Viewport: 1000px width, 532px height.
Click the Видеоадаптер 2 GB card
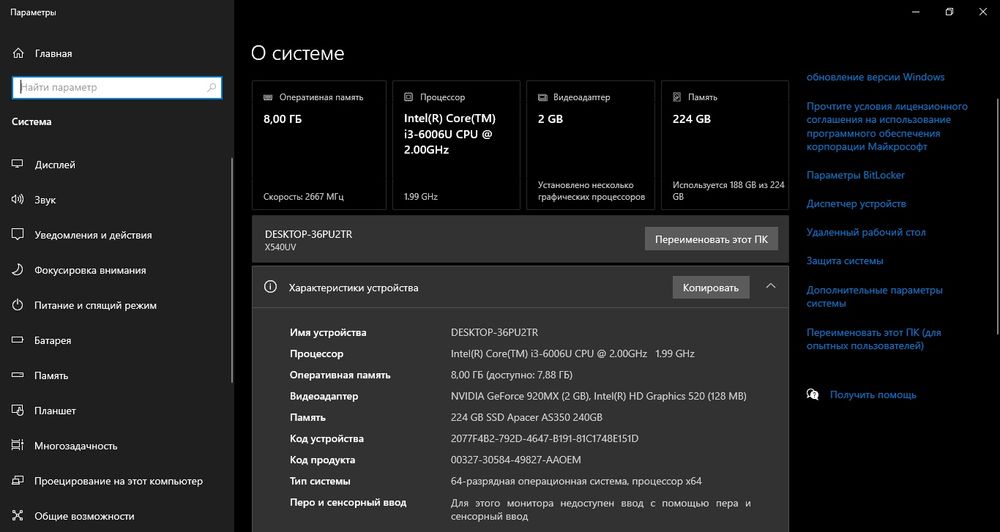591,145
